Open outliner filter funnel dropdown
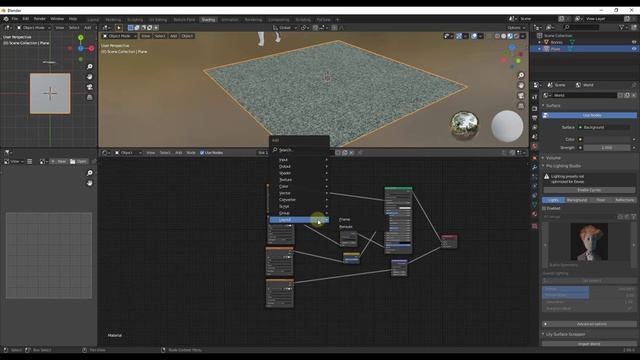The width and height of the screenshot is (640, 360). pyautogui.click(x=622, y=27)
